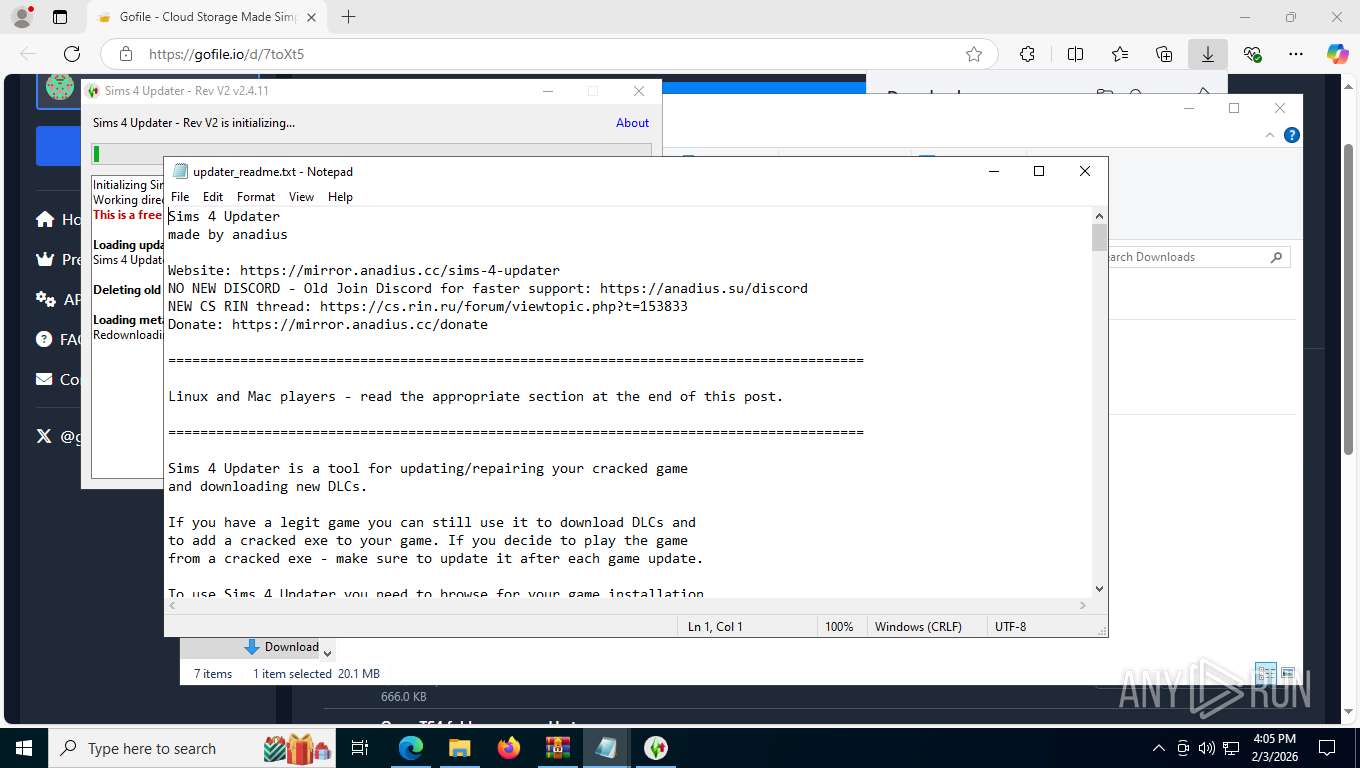
Task: Click the browser page scrollbar thumb
Action: coord(1348,299)
